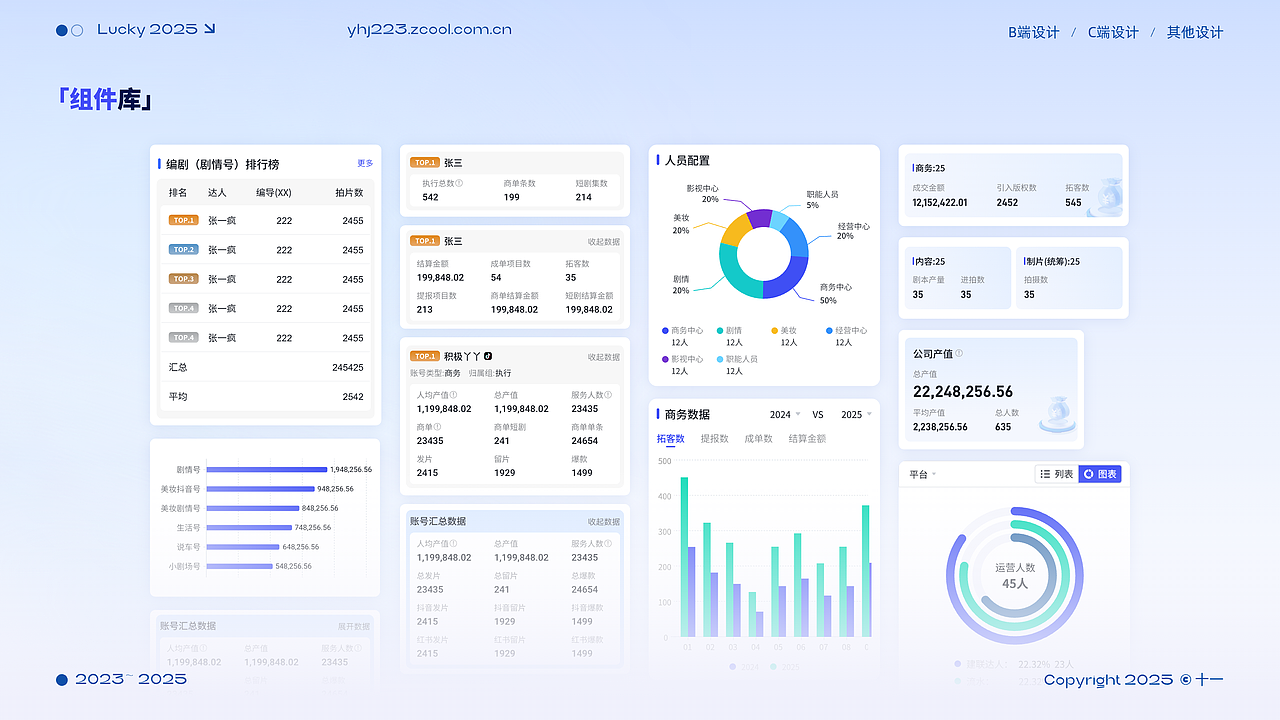This screenshot has width=1280, height=720.
Task: Click 成交金额 value 12,152,422.01
Action: [940, 202]
